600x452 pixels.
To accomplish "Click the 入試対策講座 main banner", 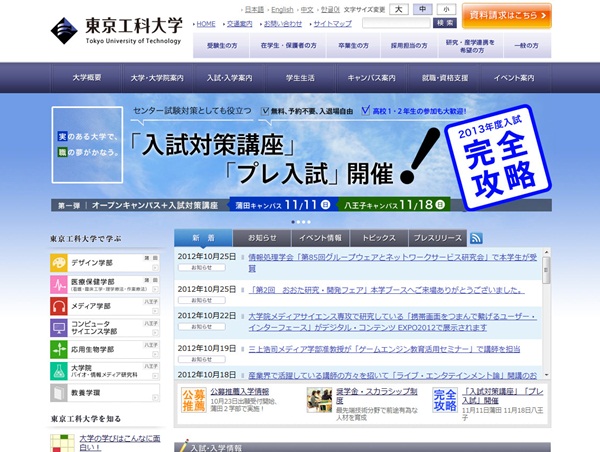I will (x=302, y=158).
